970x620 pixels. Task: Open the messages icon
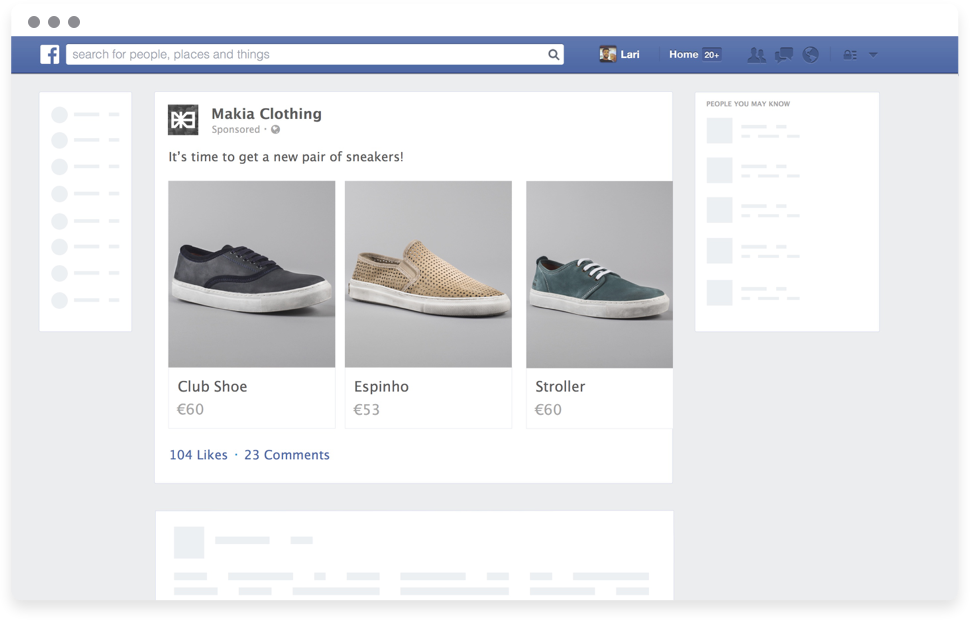(x=784, y=55)
